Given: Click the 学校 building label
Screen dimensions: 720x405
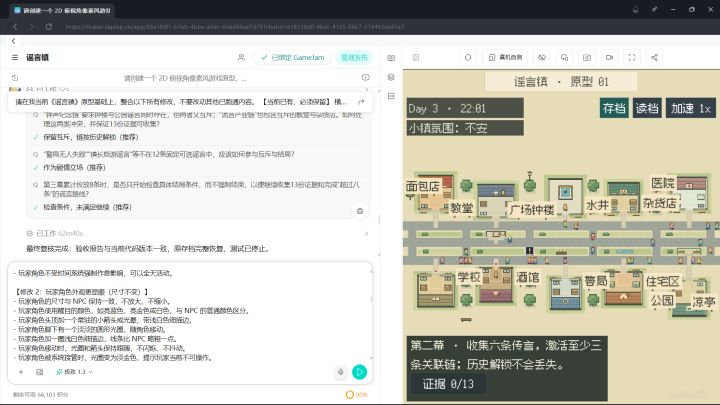Looking at the screenshot, I should click(468, 277).
